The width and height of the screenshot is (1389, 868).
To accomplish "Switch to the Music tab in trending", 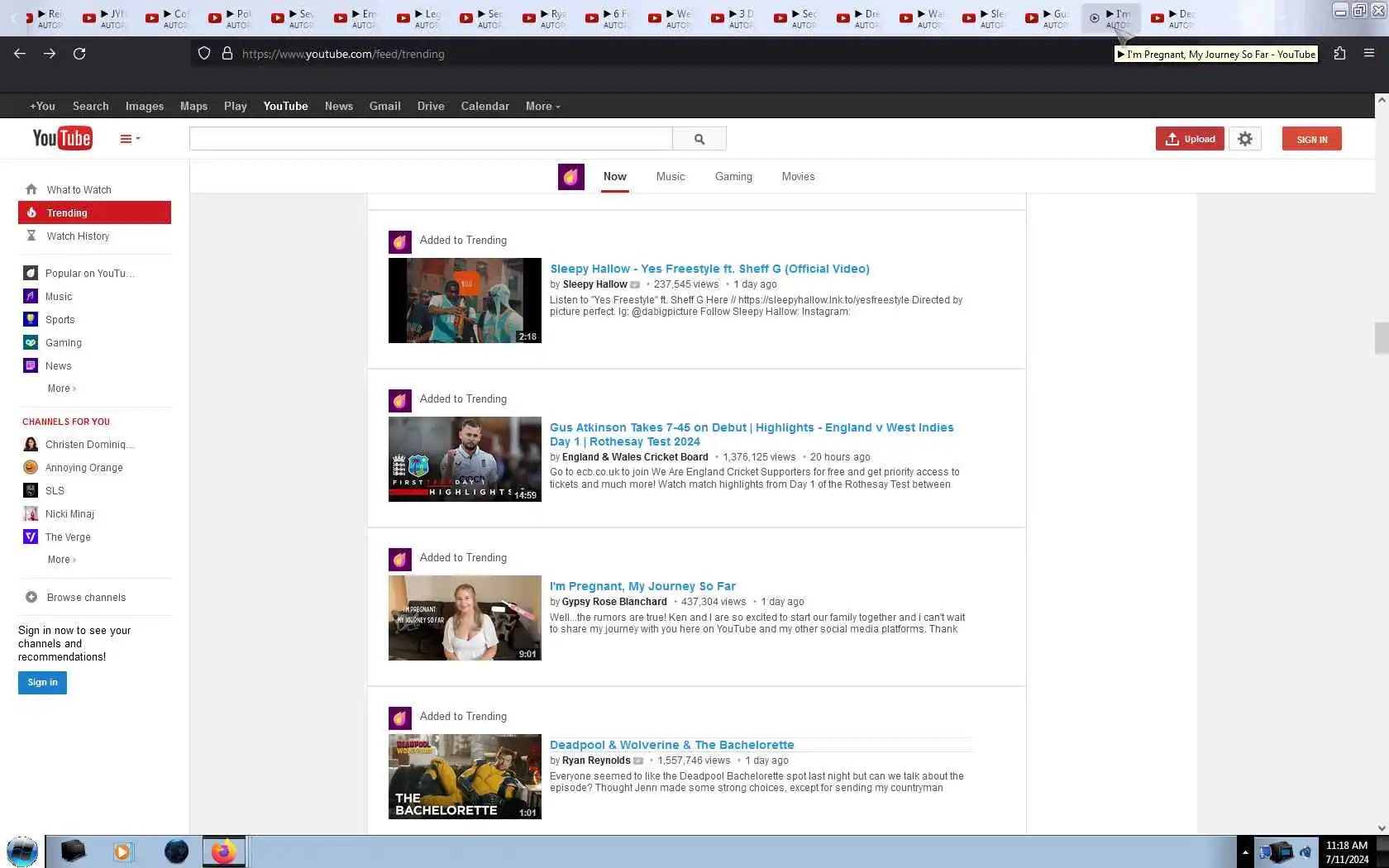I will coord(671,177).
